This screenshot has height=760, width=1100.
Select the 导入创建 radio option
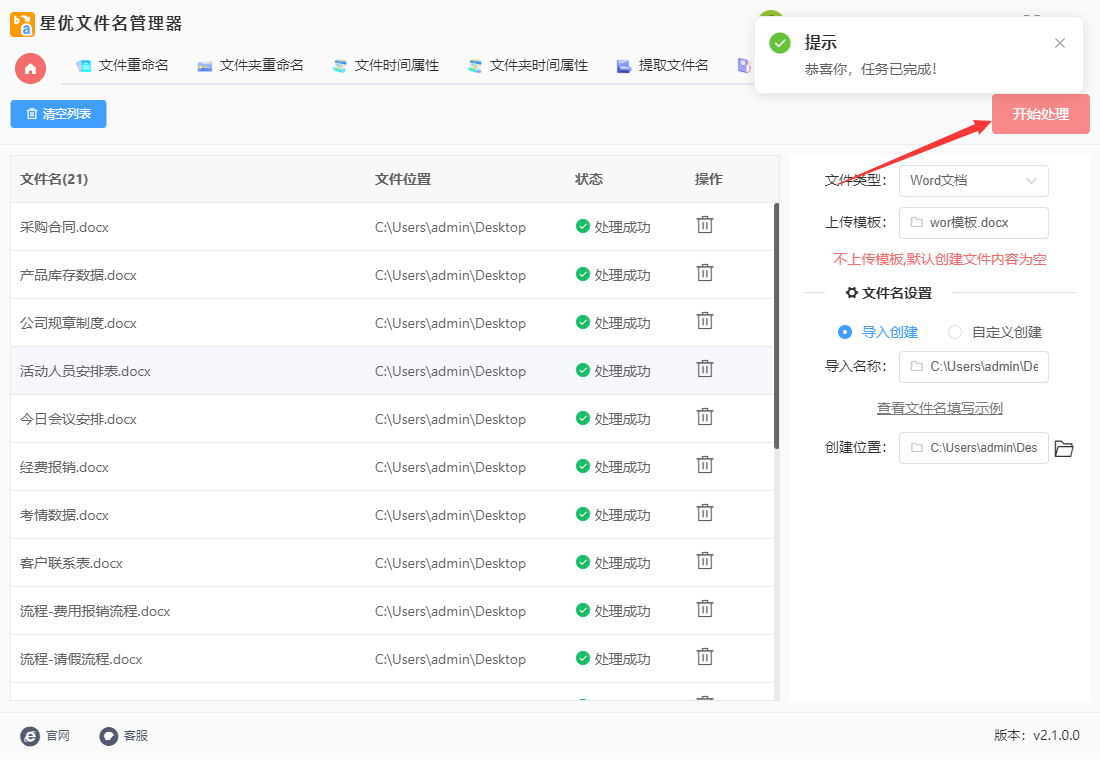845,332
